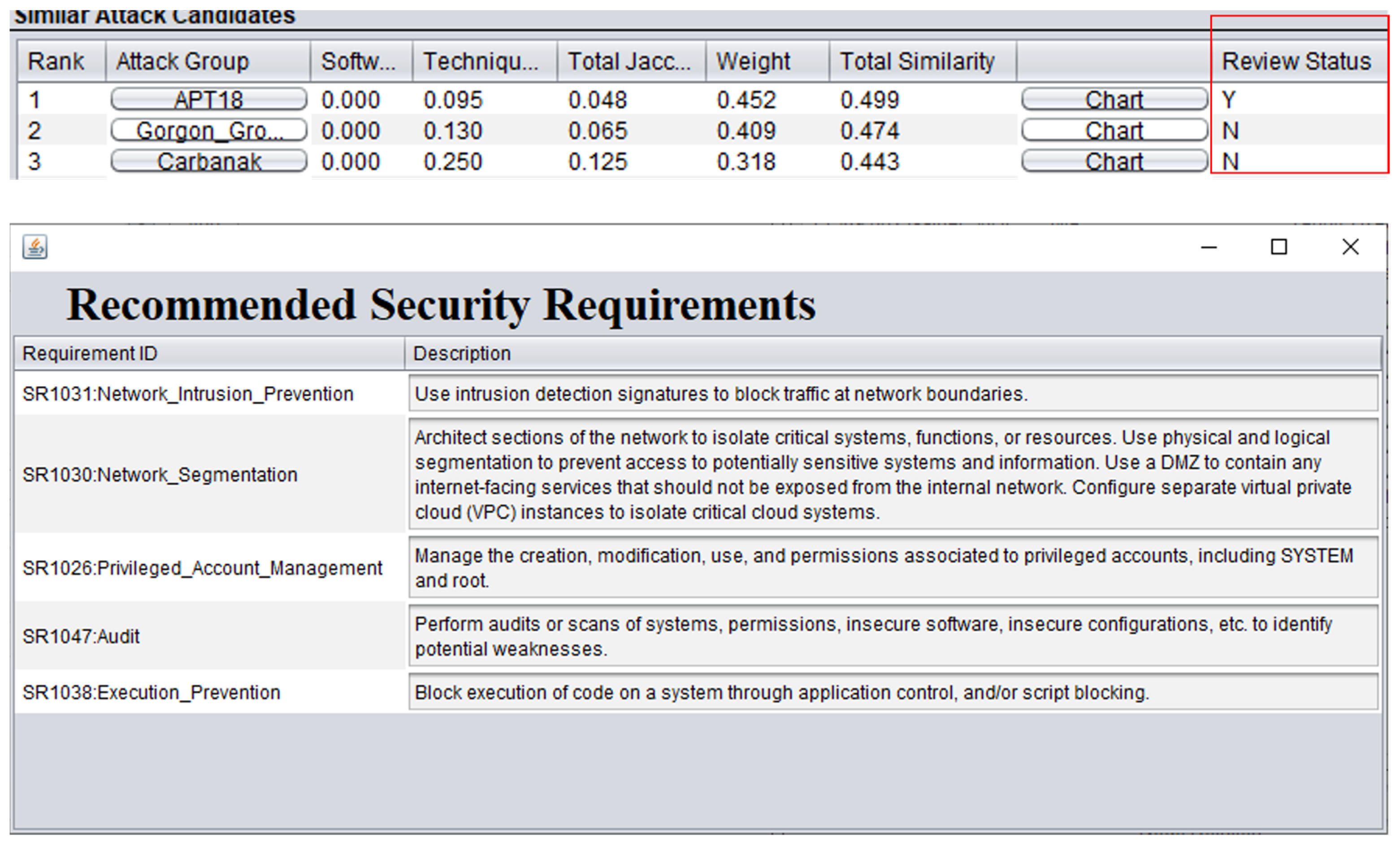The width and height of the screenshot is (1400, 845).
Task: Click the SR1047:Audit description text field
Action: click(x=892, y=636)
